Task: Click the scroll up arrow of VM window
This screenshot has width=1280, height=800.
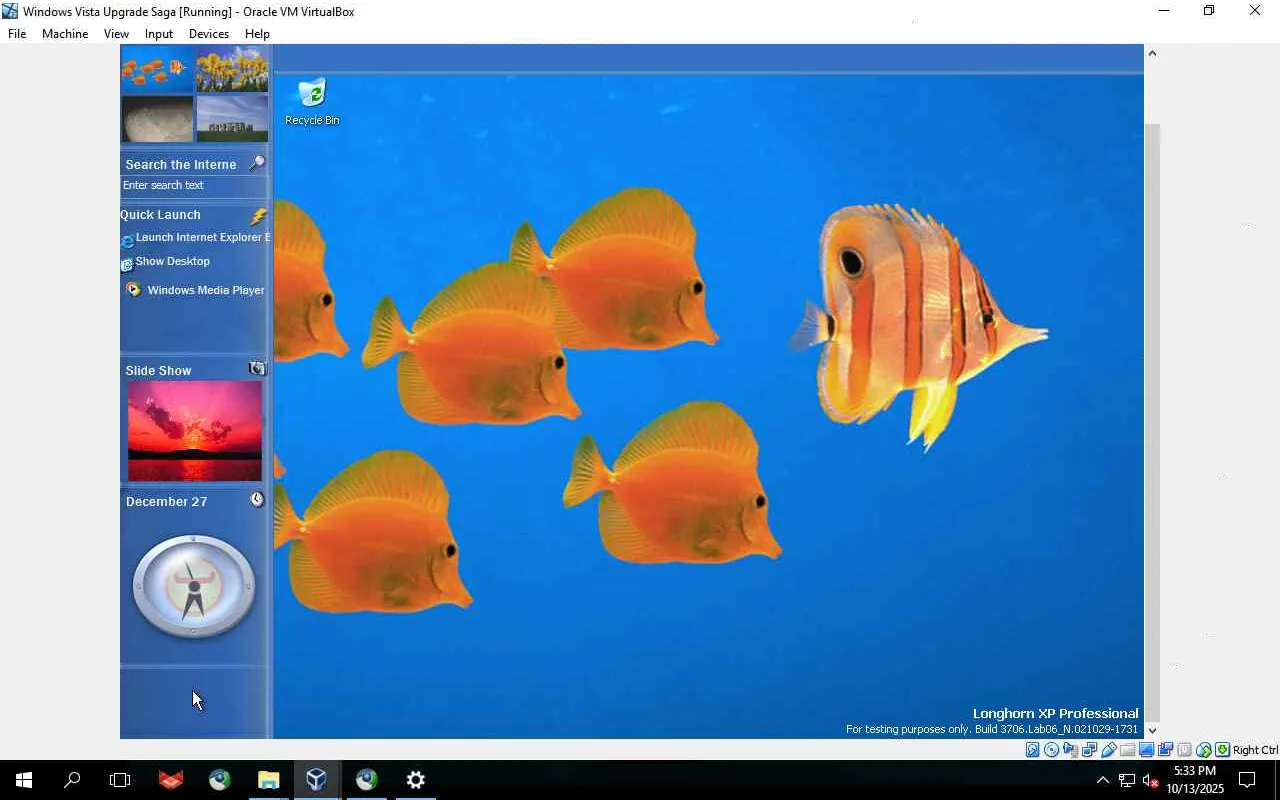Action: (x=1152, y=53)
